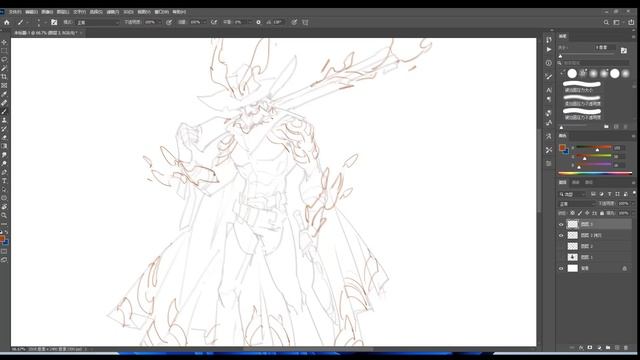This screenshot has width=640, height=360.
Task: Open the Character panel icon in dock
Action: tap(549, 90)
